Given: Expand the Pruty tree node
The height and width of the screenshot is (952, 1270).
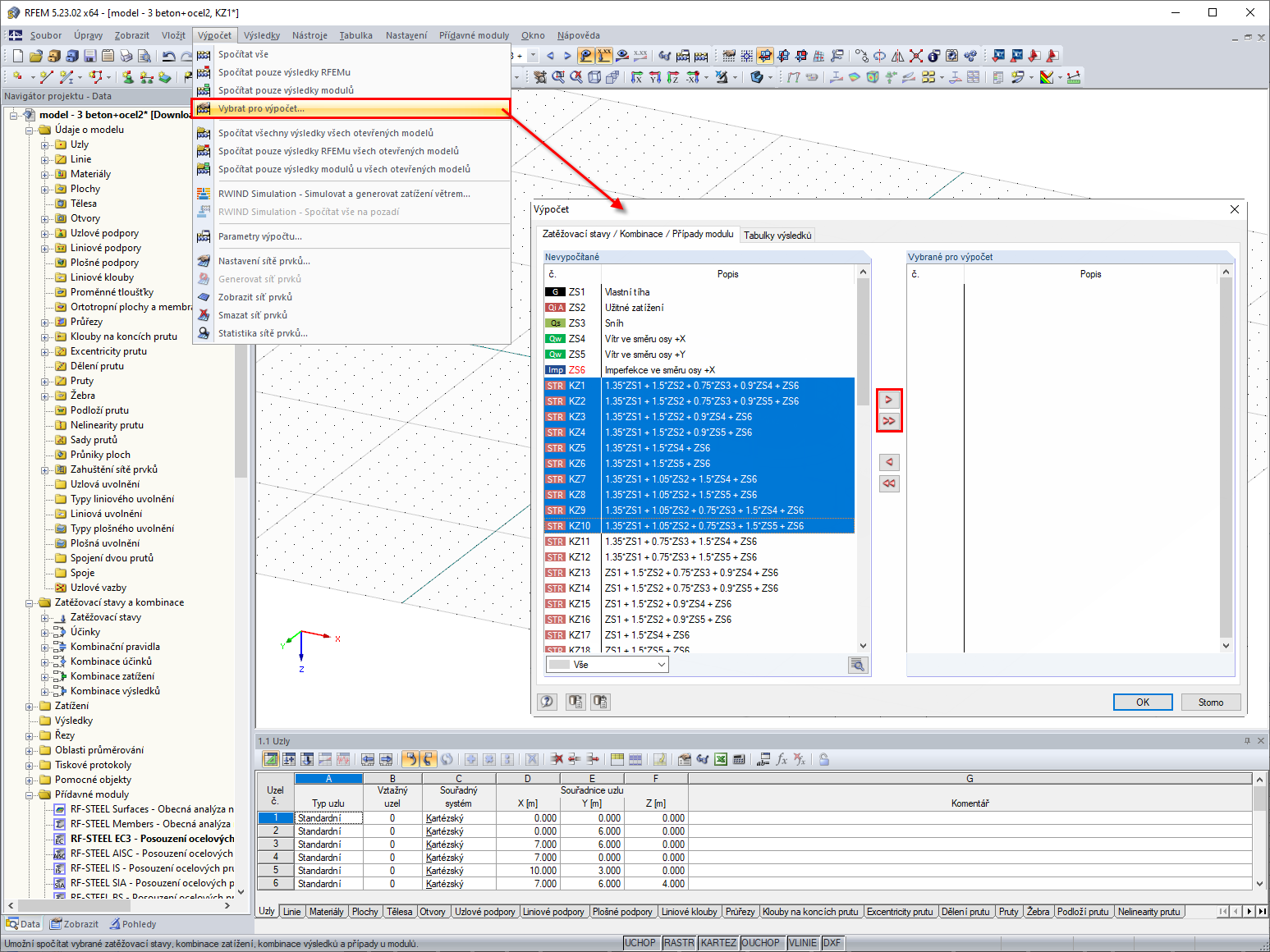Looking at the screenshot, I should click(46, 381).
